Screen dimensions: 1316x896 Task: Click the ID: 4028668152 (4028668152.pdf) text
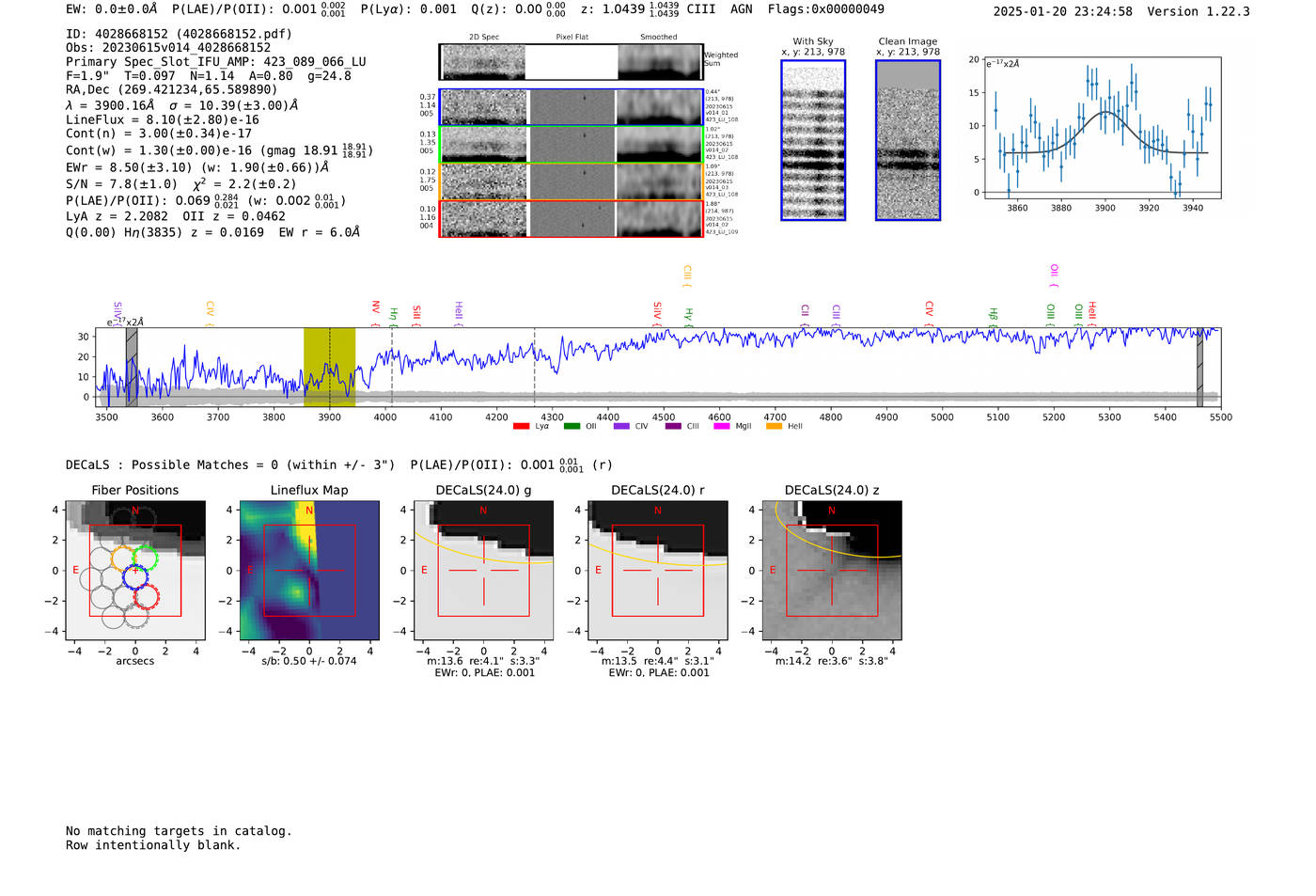coord(179,34)
